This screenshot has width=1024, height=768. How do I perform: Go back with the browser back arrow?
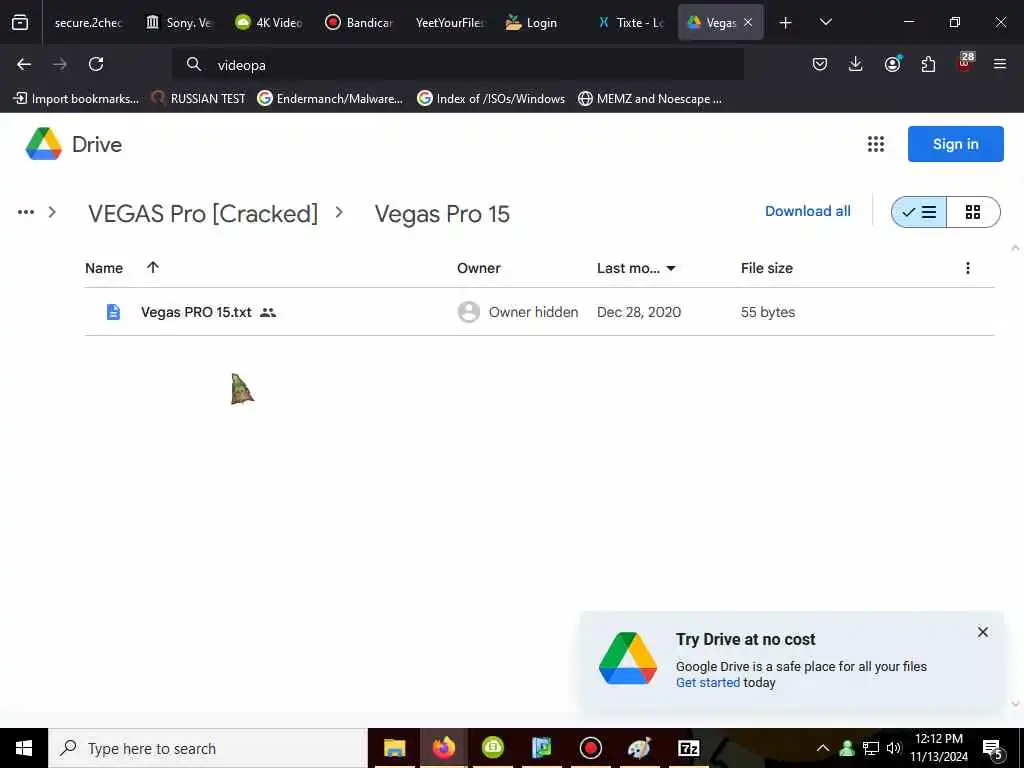[24, 64]
